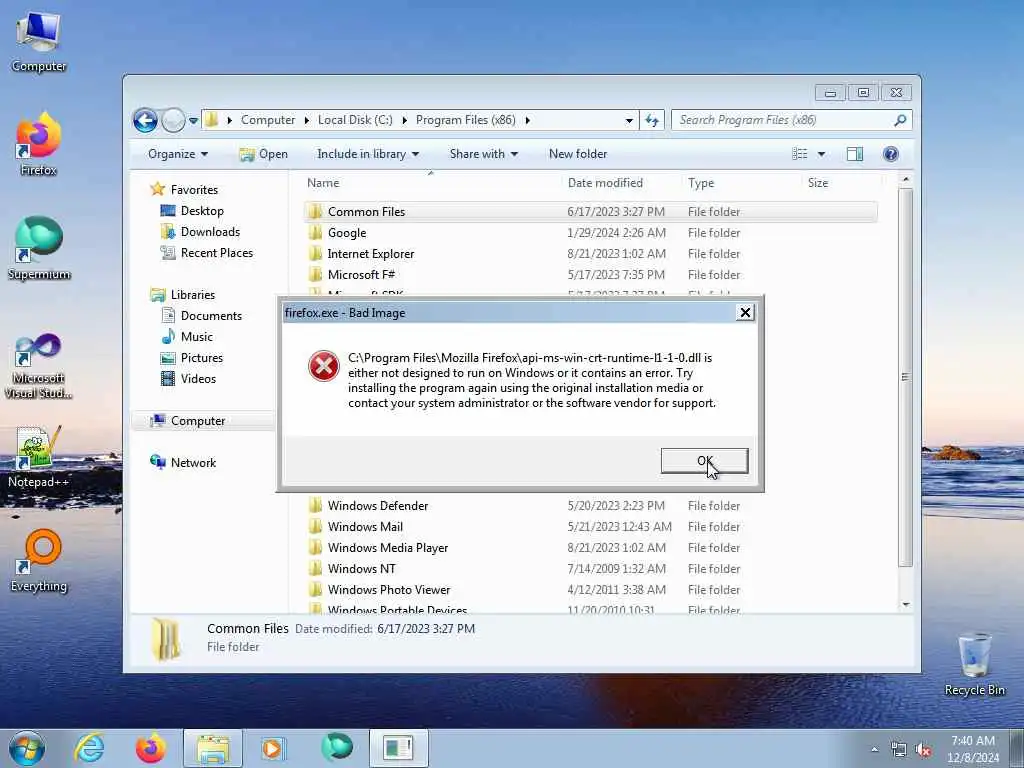Screen dimensions: 1024x768
Task: Click Local Disk (C:) in the address bar
Action: click(355, 120)
